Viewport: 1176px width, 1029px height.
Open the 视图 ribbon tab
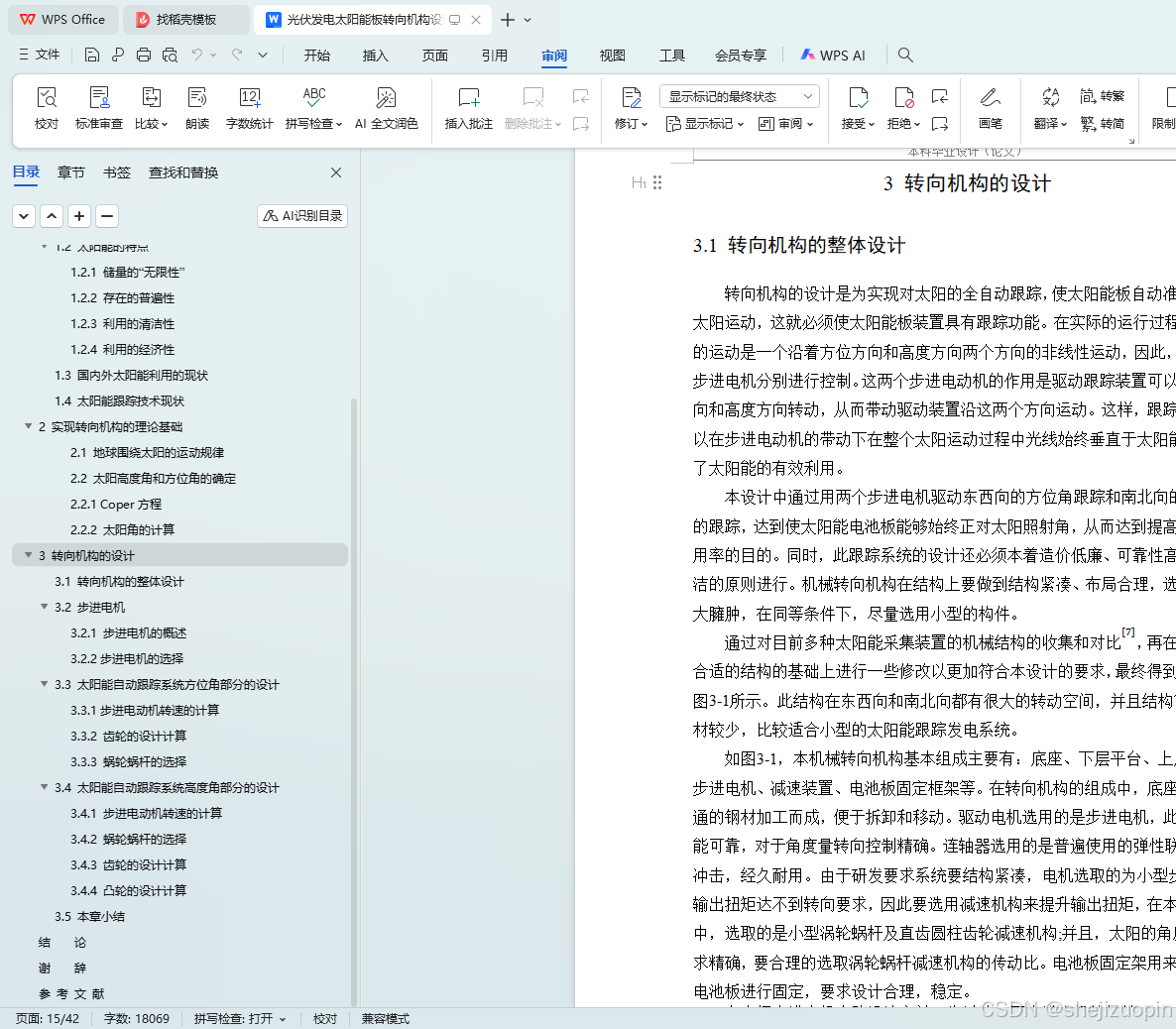(x=612, y=55)
